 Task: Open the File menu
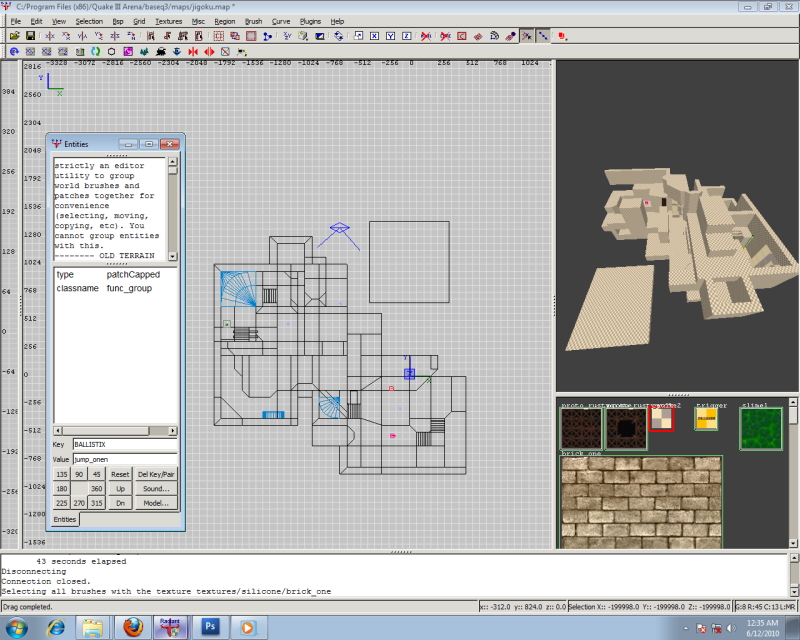16,21
